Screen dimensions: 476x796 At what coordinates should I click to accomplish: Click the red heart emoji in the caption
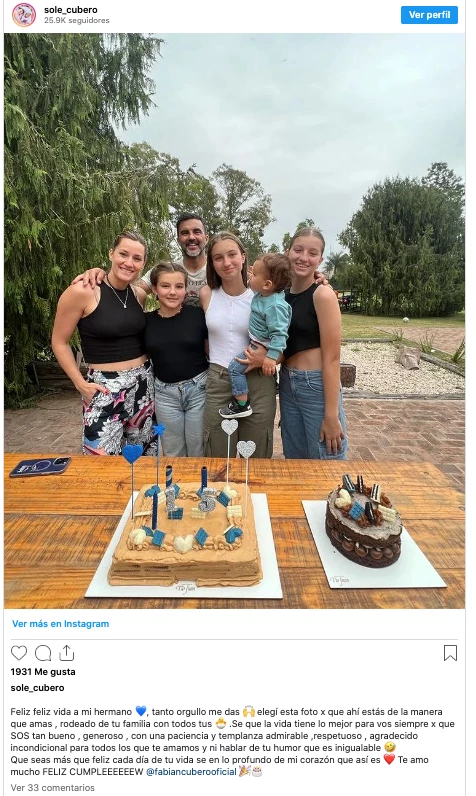389,759
